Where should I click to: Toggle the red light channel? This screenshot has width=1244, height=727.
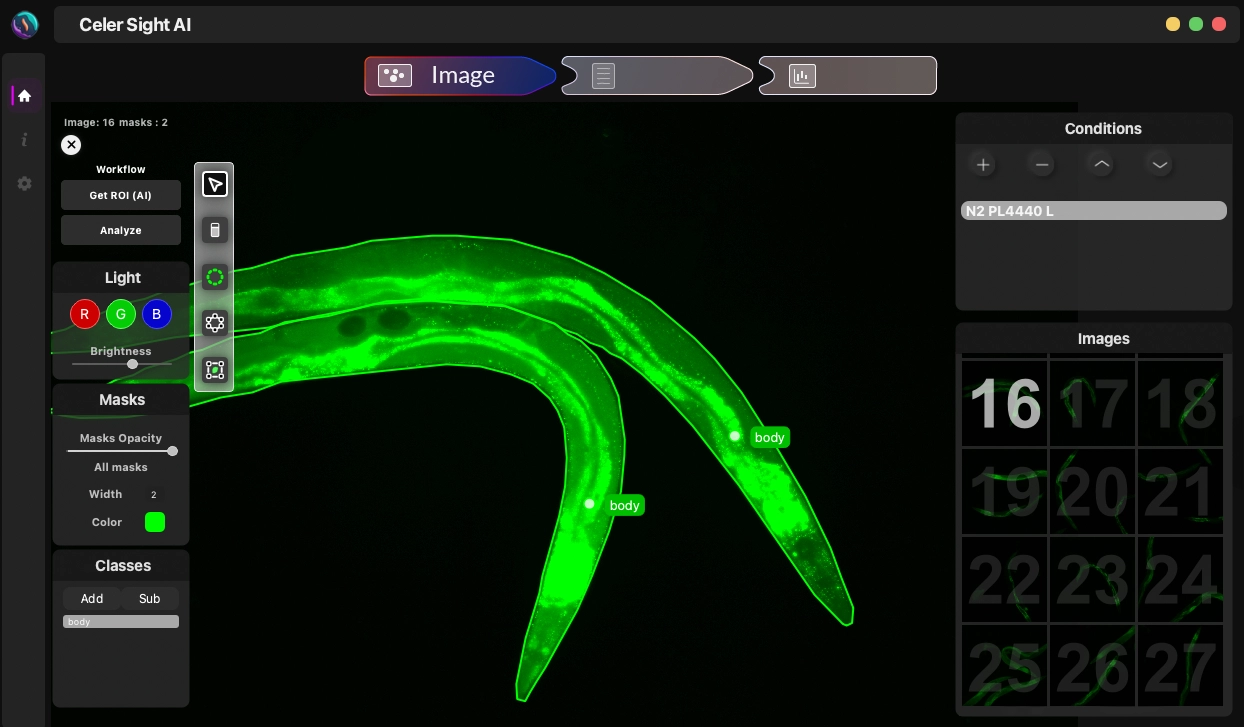[85, 314]
